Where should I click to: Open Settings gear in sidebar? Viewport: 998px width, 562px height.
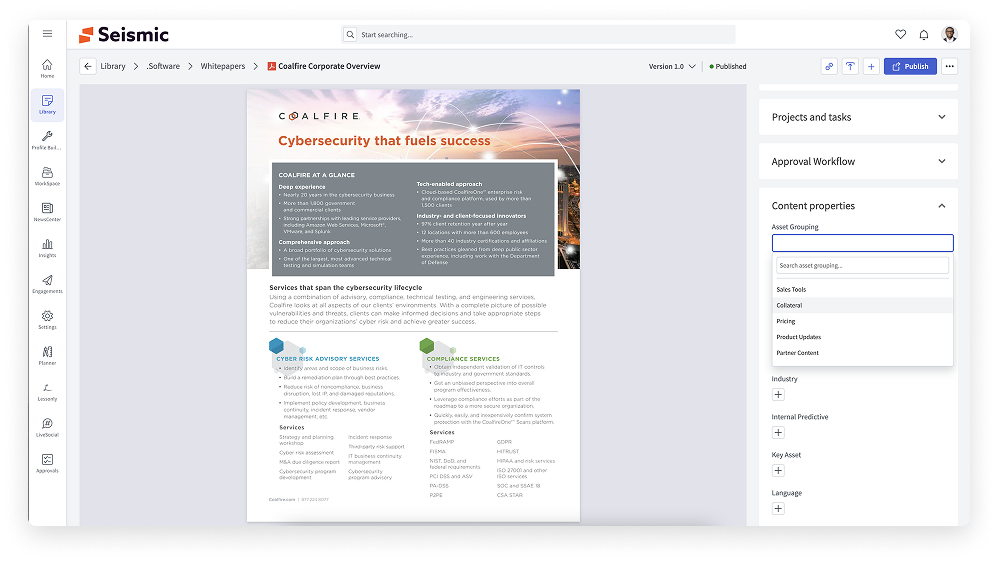pos(47,320)
